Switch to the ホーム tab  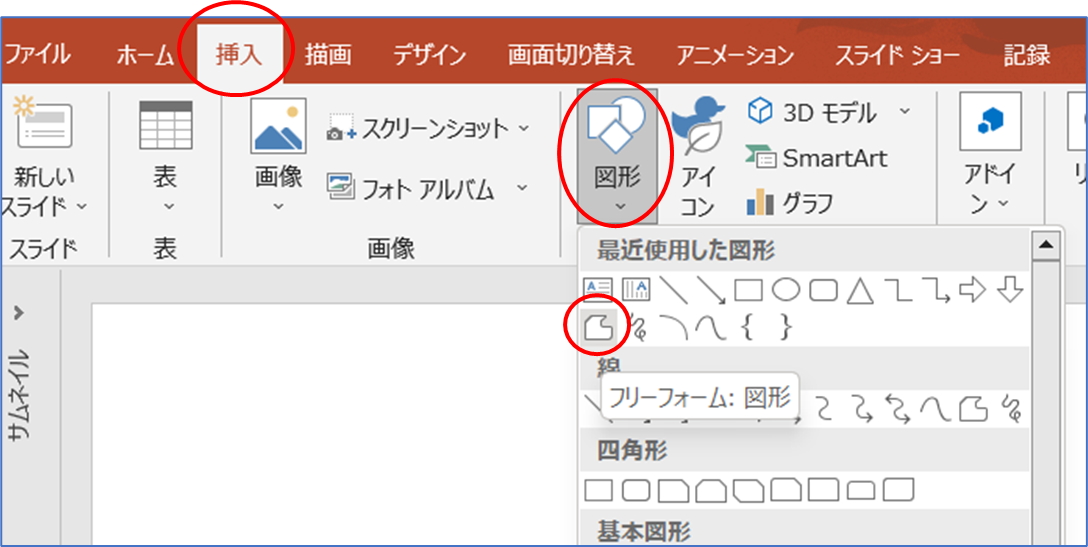pos(144,54)
